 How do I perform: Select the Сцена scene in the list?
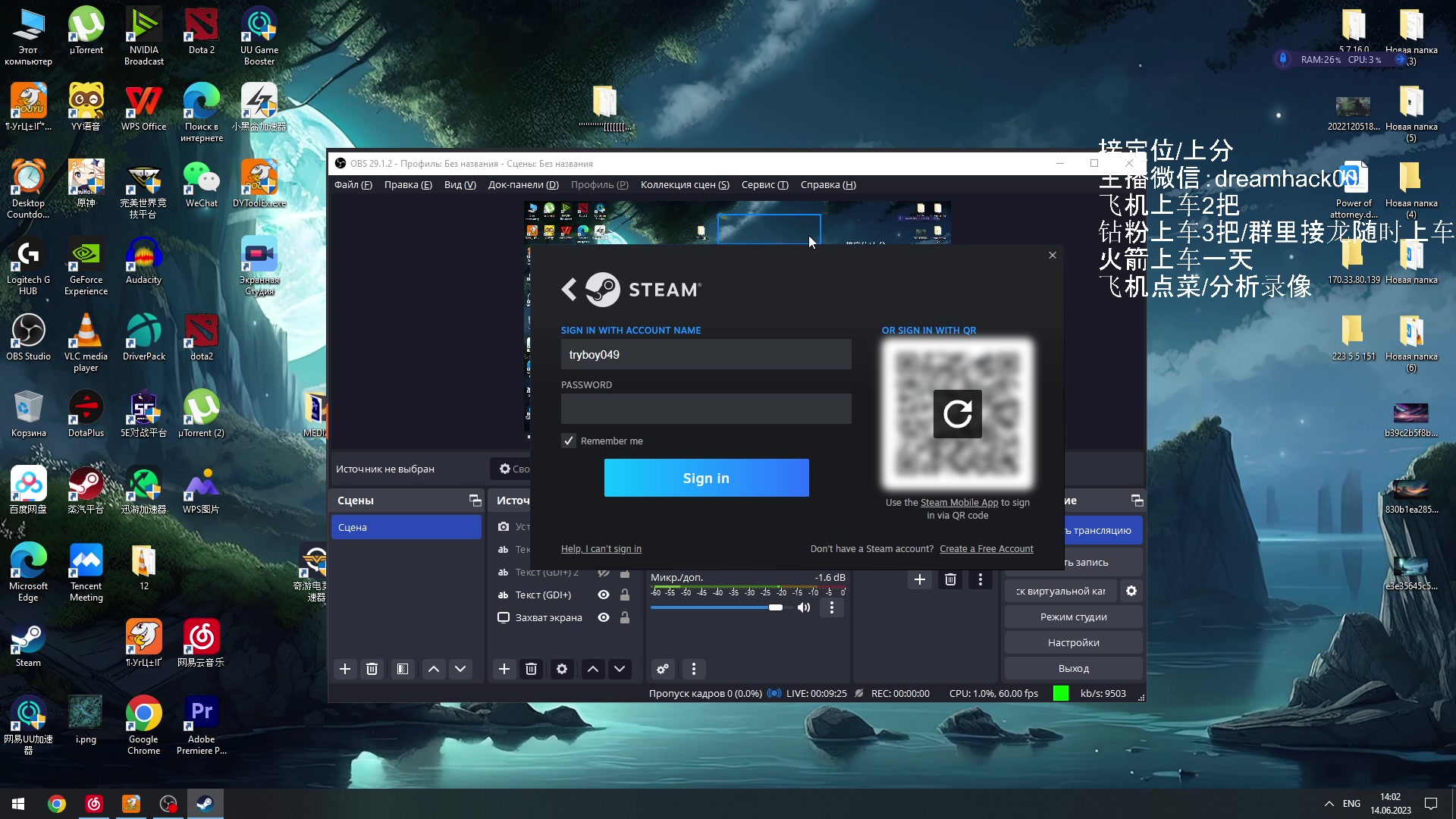tap(406, 527)
